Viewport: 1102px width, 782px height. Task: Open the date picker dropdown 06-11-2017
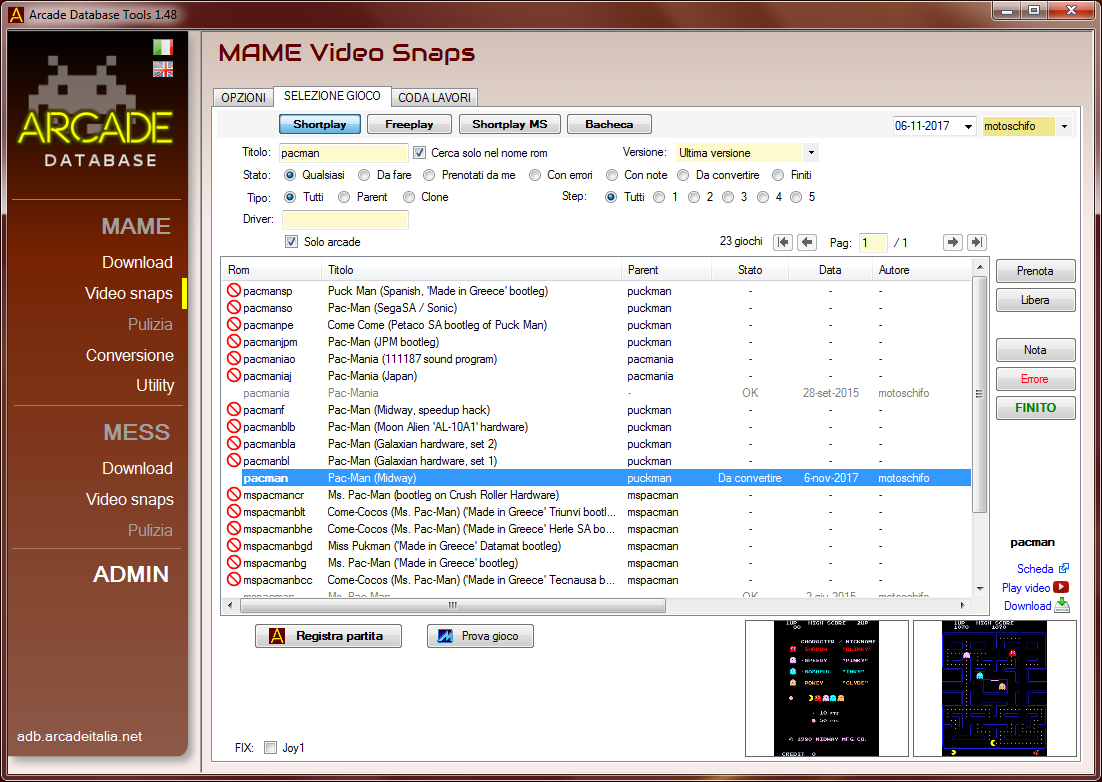point(968,126)
